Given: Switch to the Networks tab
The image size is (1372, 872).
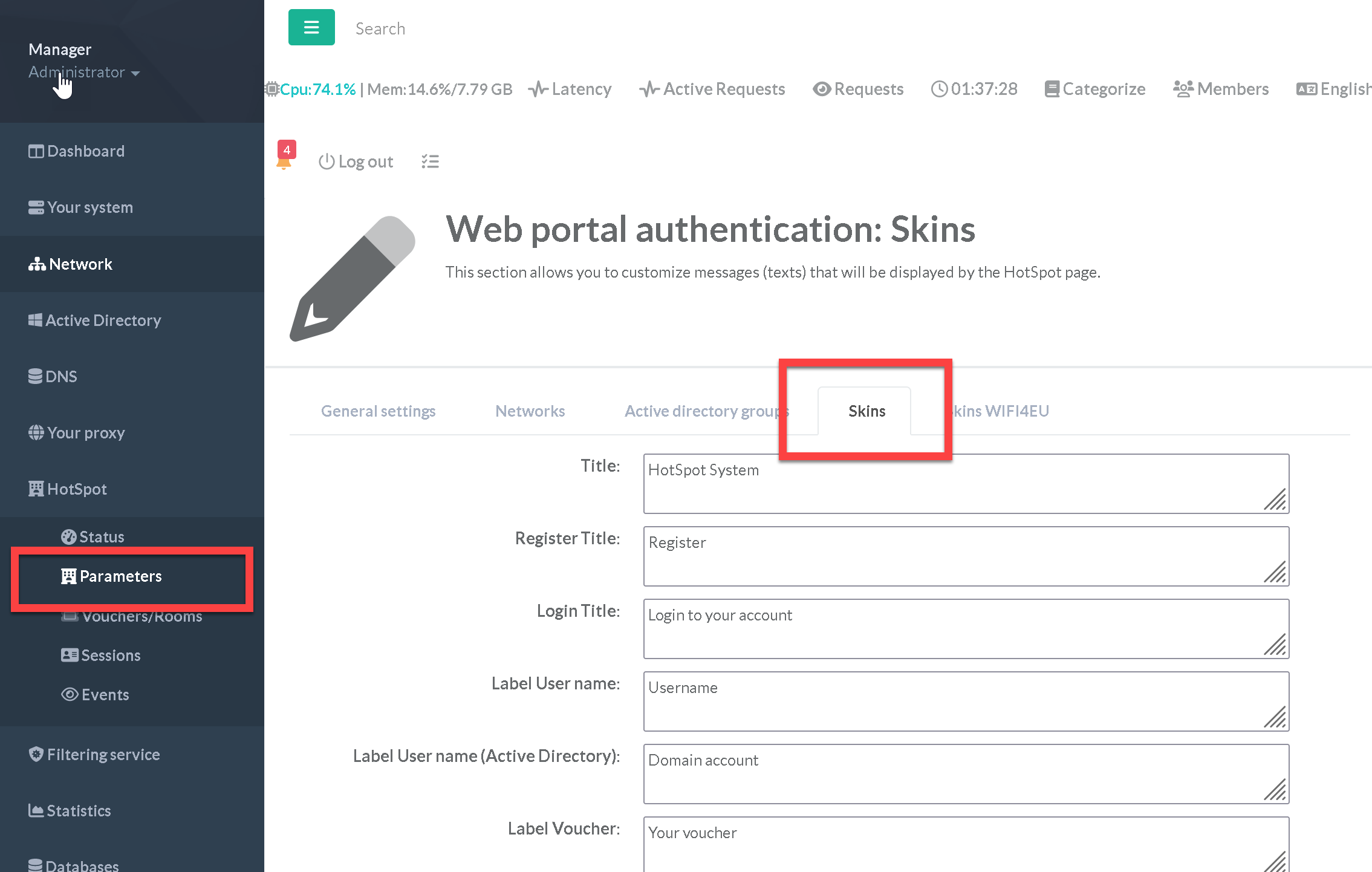Looking at the screenshot, I should point(530,411).
